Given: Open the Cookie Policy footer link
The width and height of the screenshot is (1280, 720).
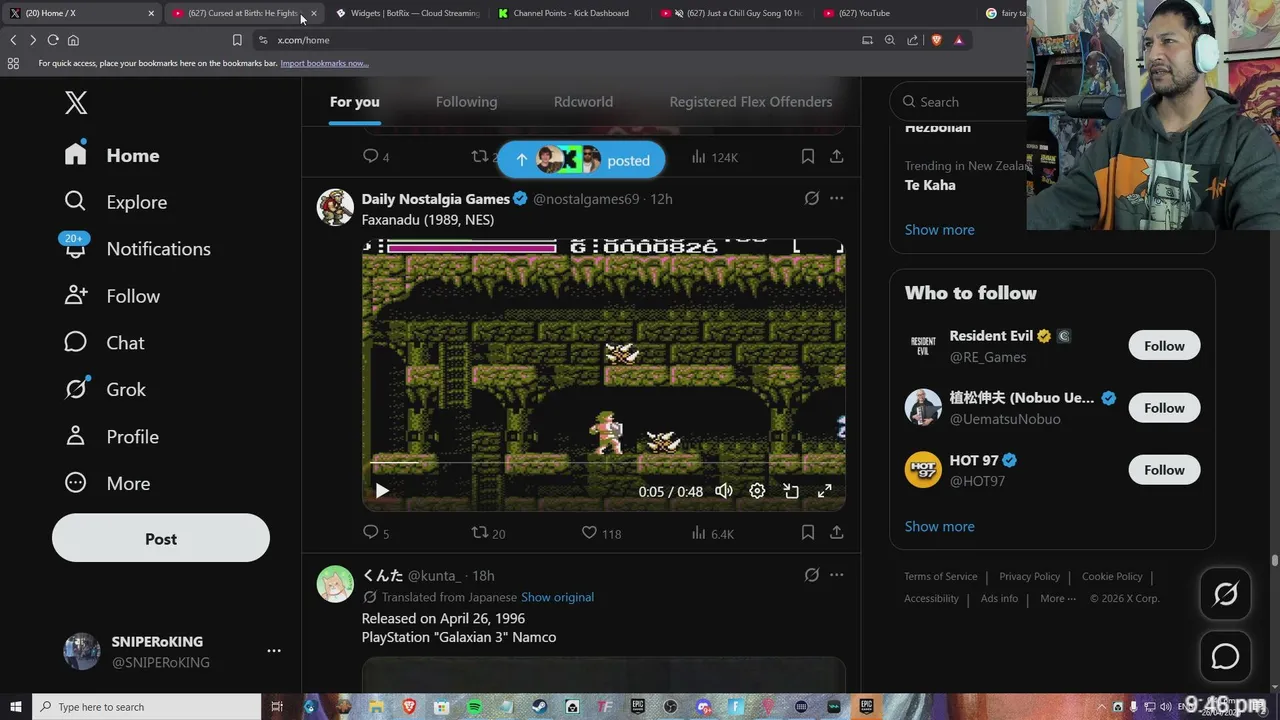Looking at the screenshot, I should tap(1112, 577).
